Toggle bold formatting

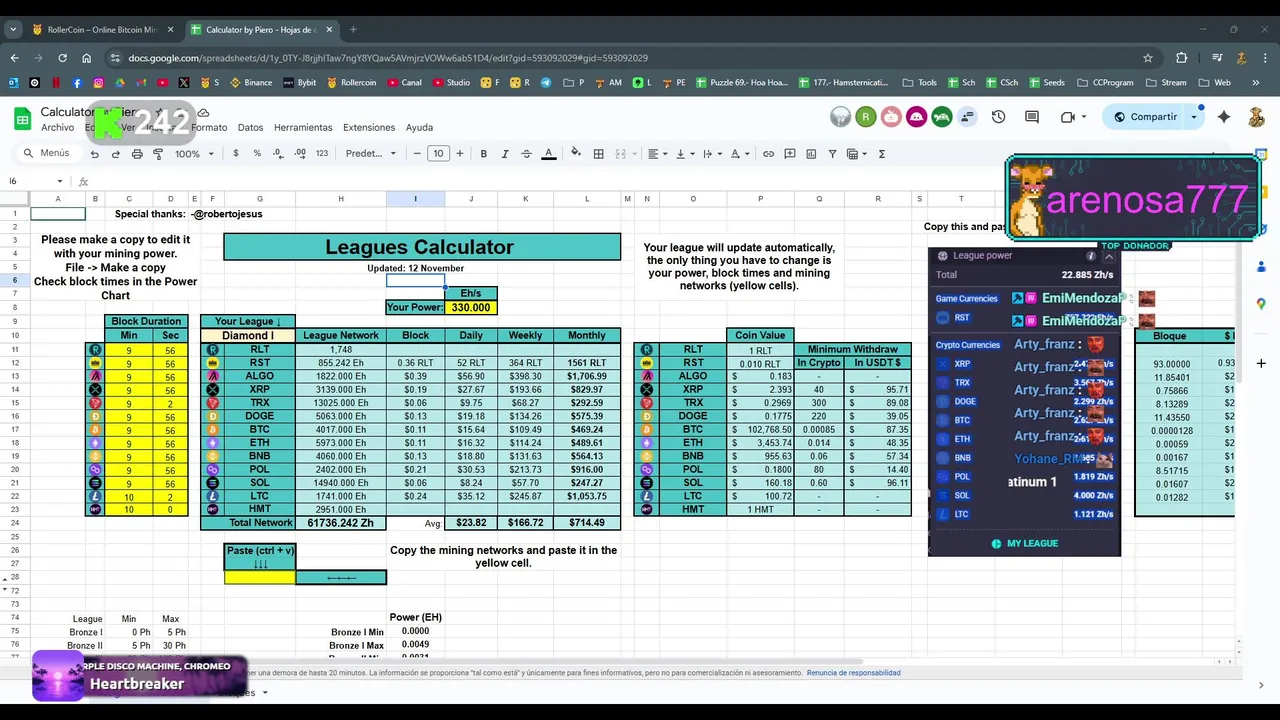click(483, 154)
